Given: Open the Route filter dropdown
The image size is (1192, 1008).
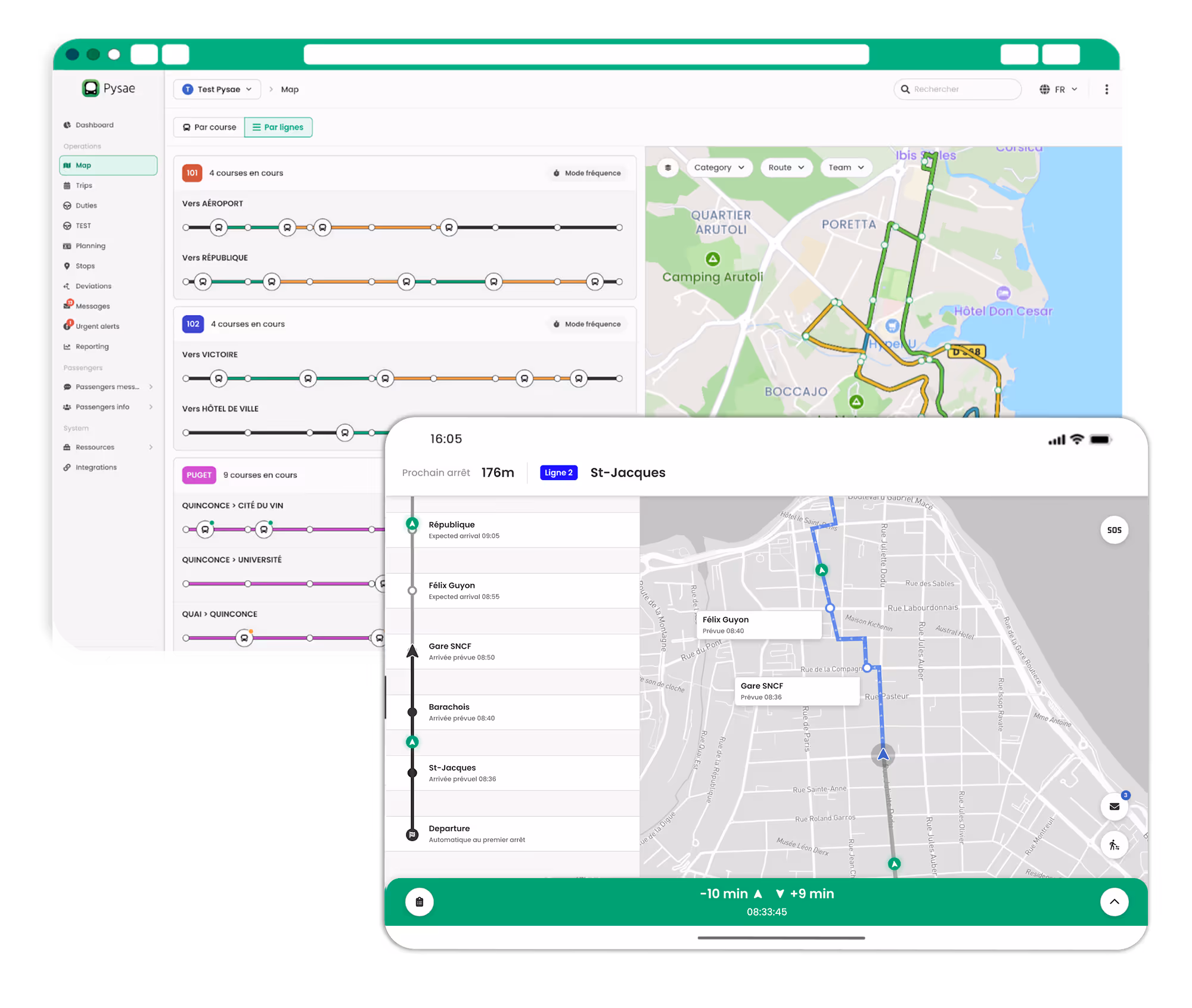Looking at the screenshot, I should tap(786, 168).
